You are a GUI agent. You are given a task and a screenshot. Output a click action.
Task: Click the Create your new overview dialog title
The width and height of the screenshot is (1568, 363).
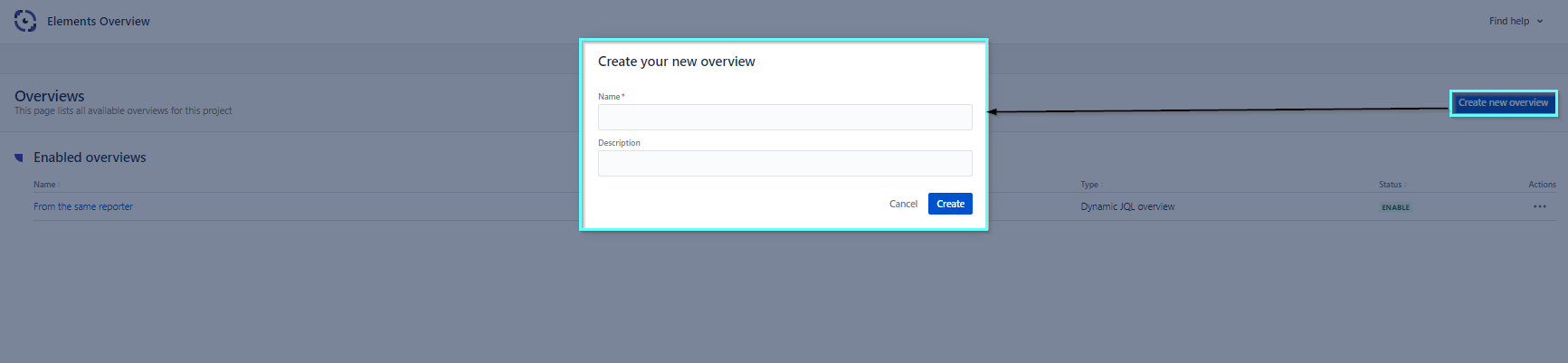click(676, 62)
